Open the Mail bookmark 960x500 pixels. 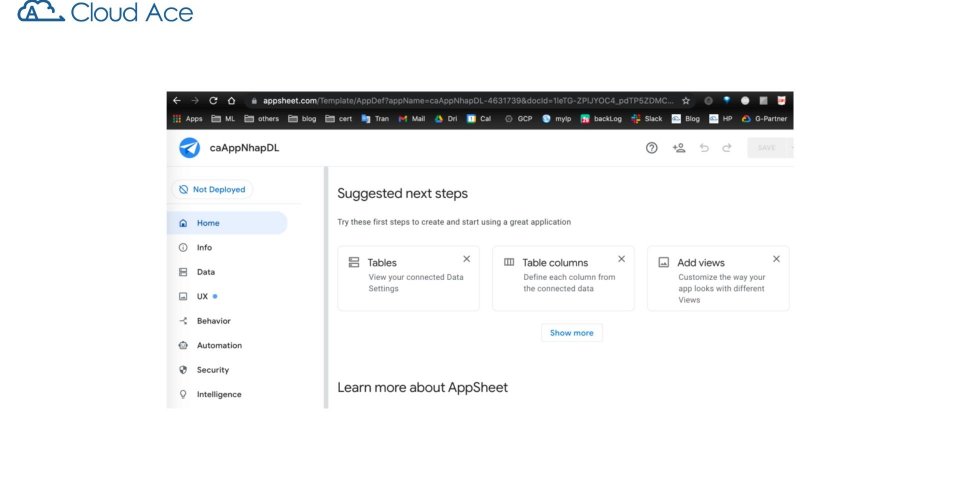tap(411, 119)
